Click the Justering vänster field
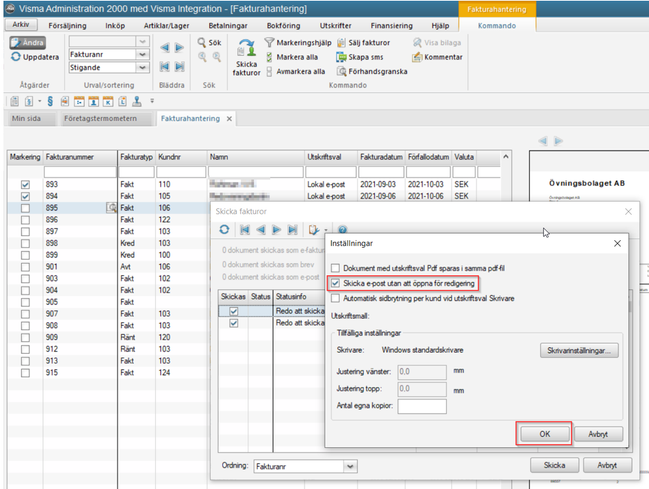 (x=422, y=372)
